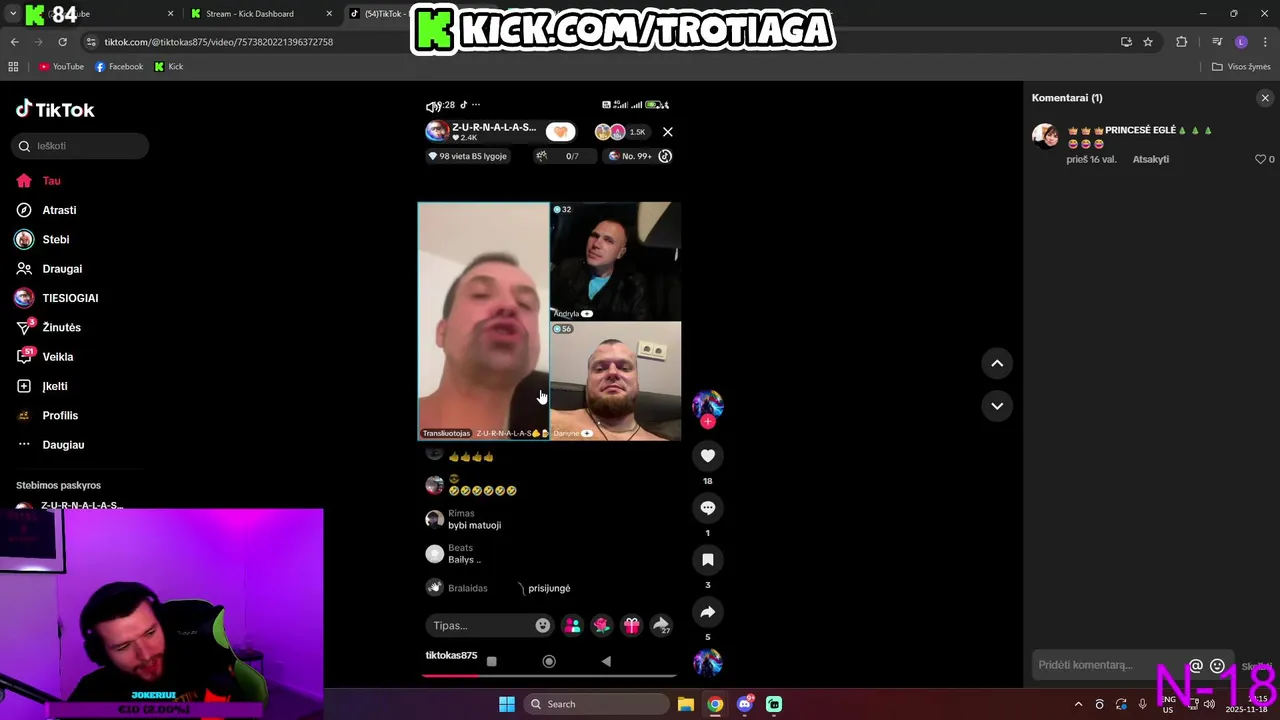Go to previous video with up chevron
This screenshot has height=720, width=1280.
click(997, 364)
